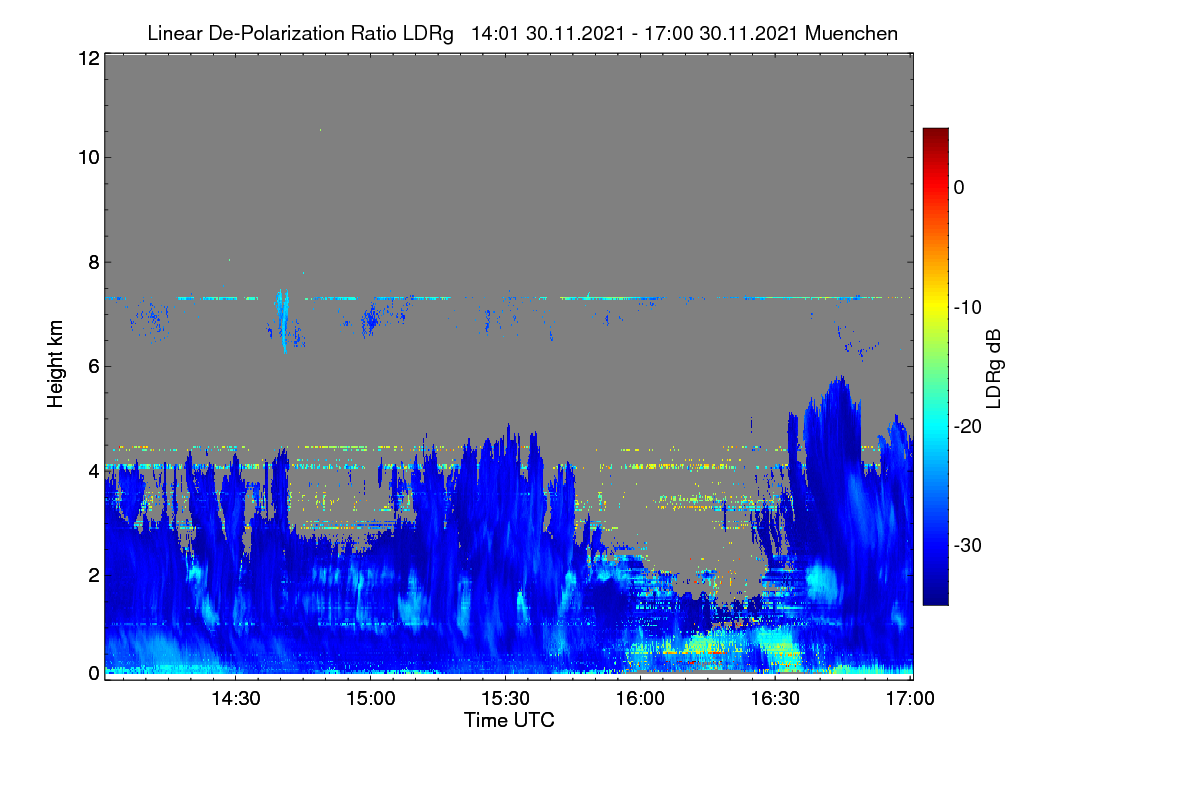This screenshot has width=1200, height=800.
Task: Click the cyan vertical streak near 14:40 at 7 km
Action: pyautogui.click(x=282, y=320)
